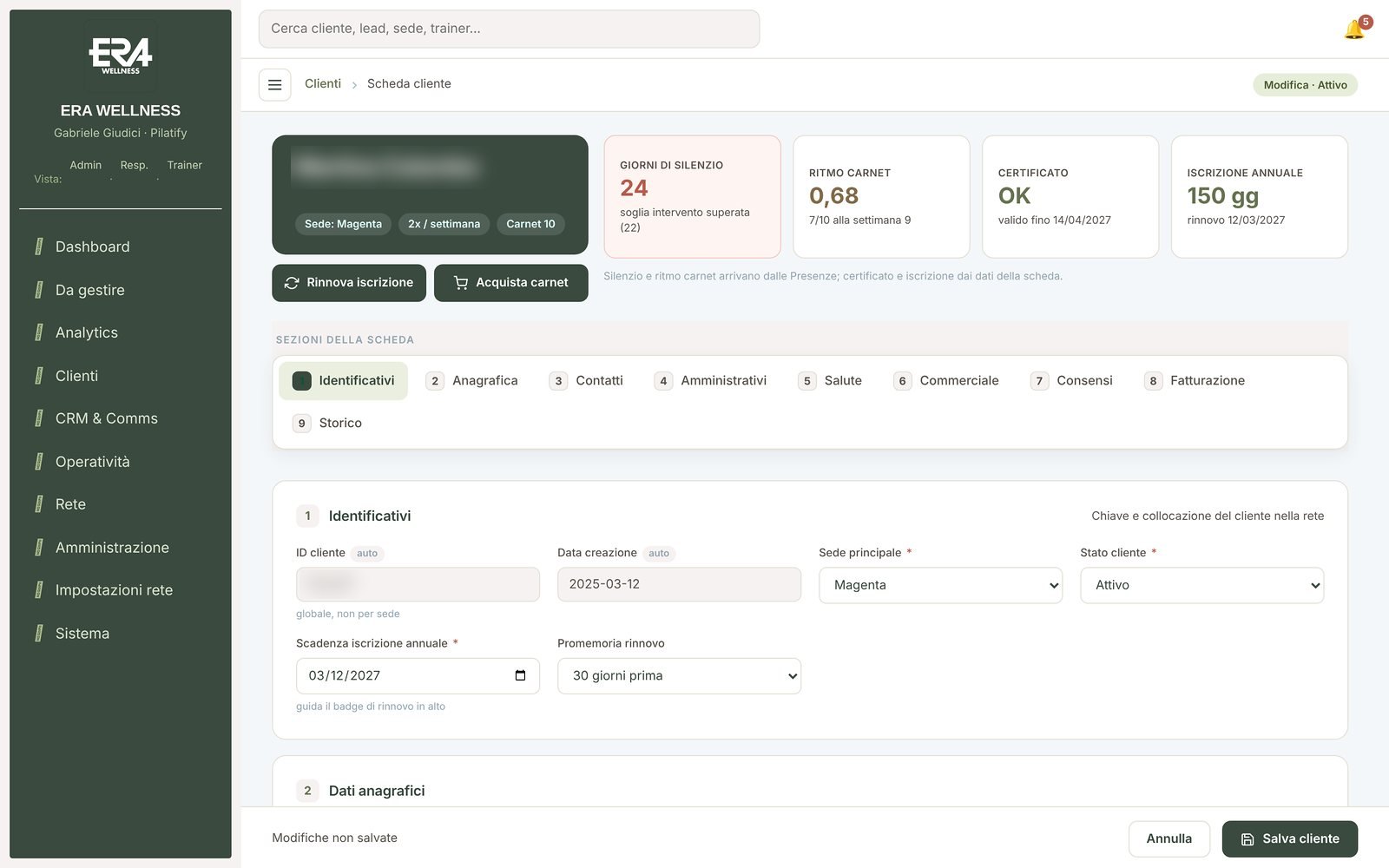
Task: Click the 'Modifiche non salvate' status text
Action: click(334, 838)
